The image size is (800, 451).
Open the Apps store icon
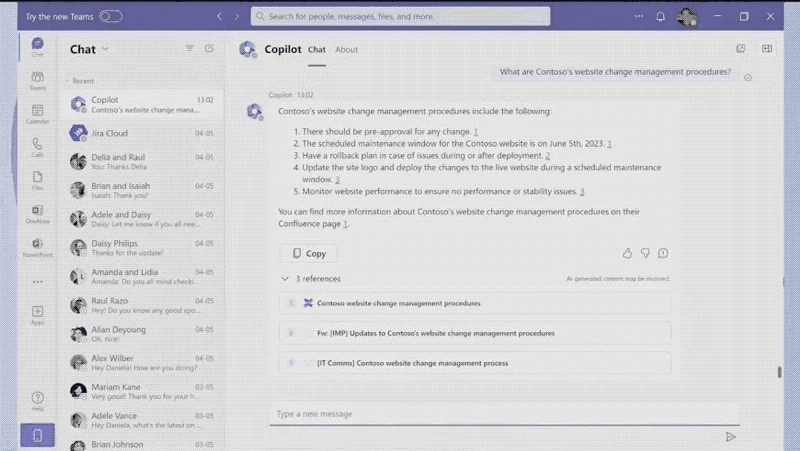(37, 315)
